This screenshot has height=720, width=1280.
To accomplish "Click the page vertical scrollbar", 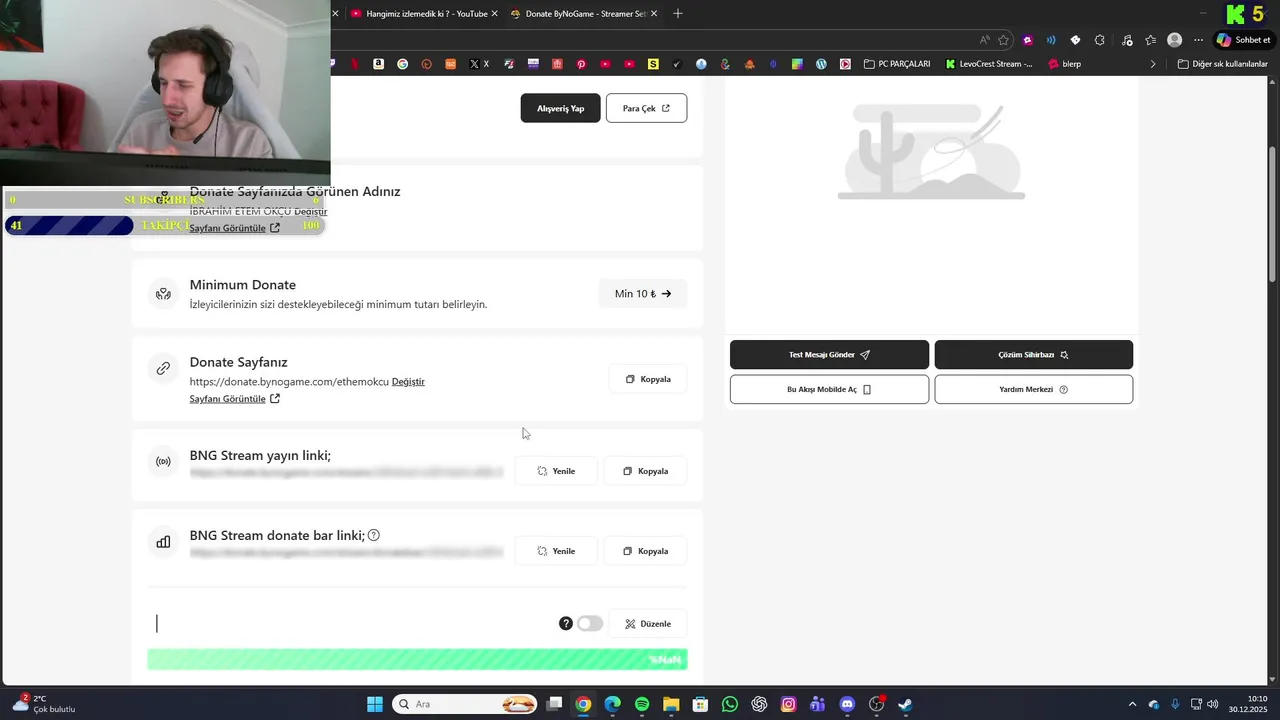I will click(1272, 214).
